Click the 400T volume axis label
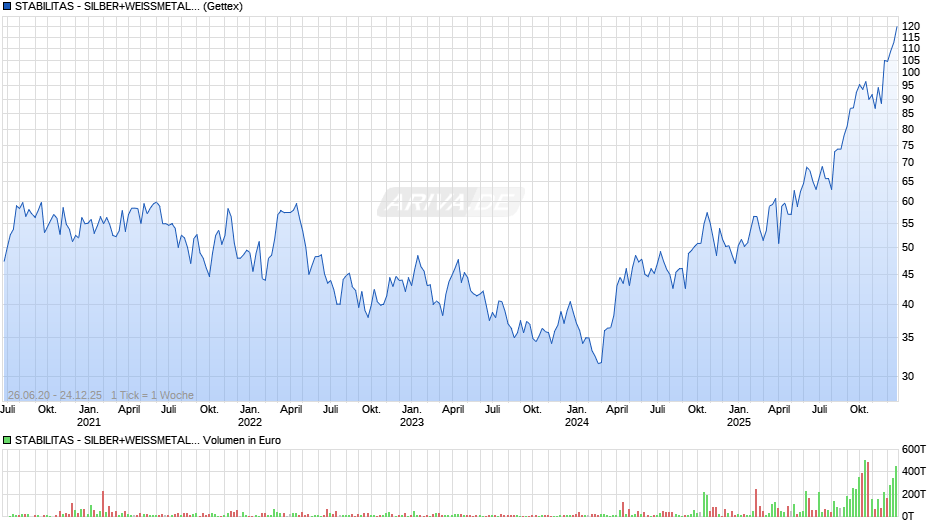Screen dimensions: 940x526 click(914, 471)
